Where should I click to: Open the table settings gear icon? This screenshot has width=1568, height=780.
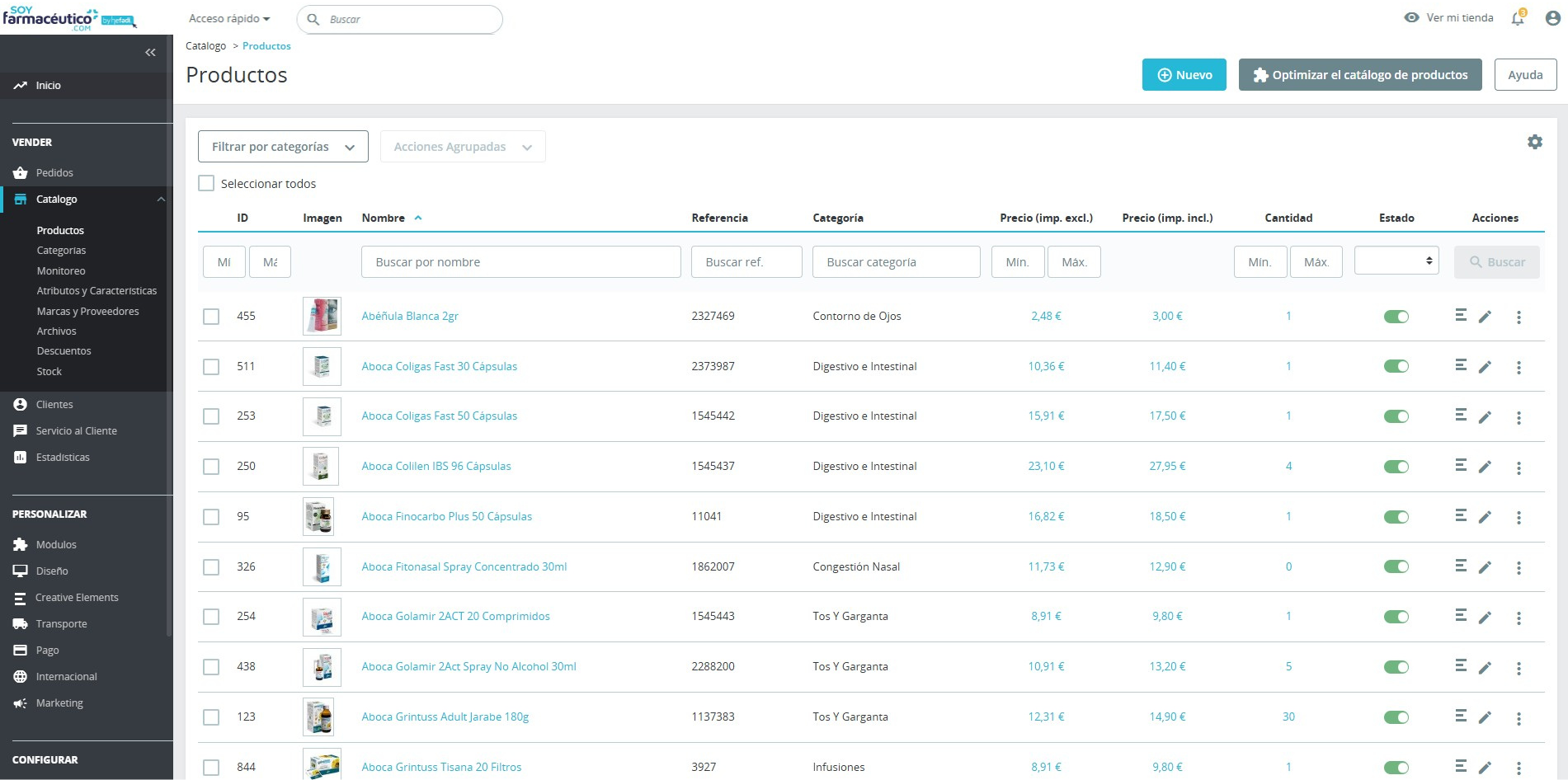[x=1534, y=142]
